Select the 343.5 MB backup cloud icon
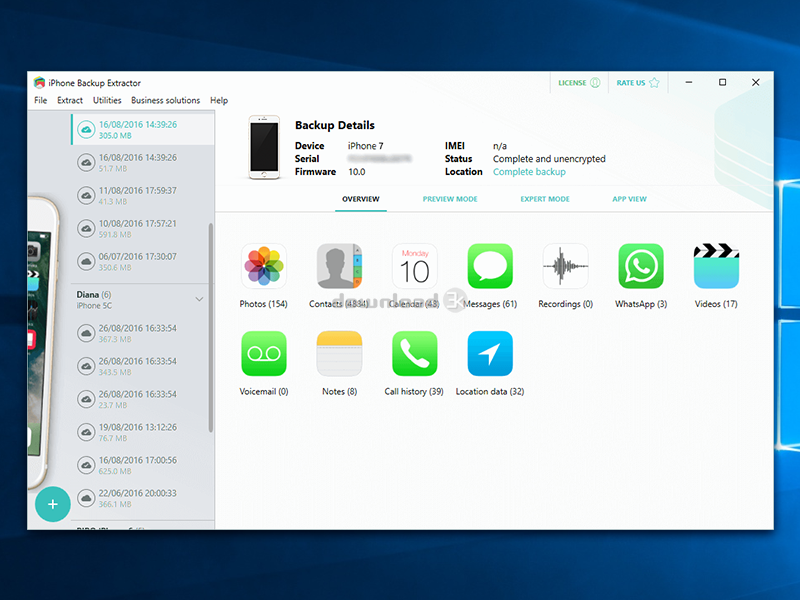800x600 pixels. pos(86,366)
